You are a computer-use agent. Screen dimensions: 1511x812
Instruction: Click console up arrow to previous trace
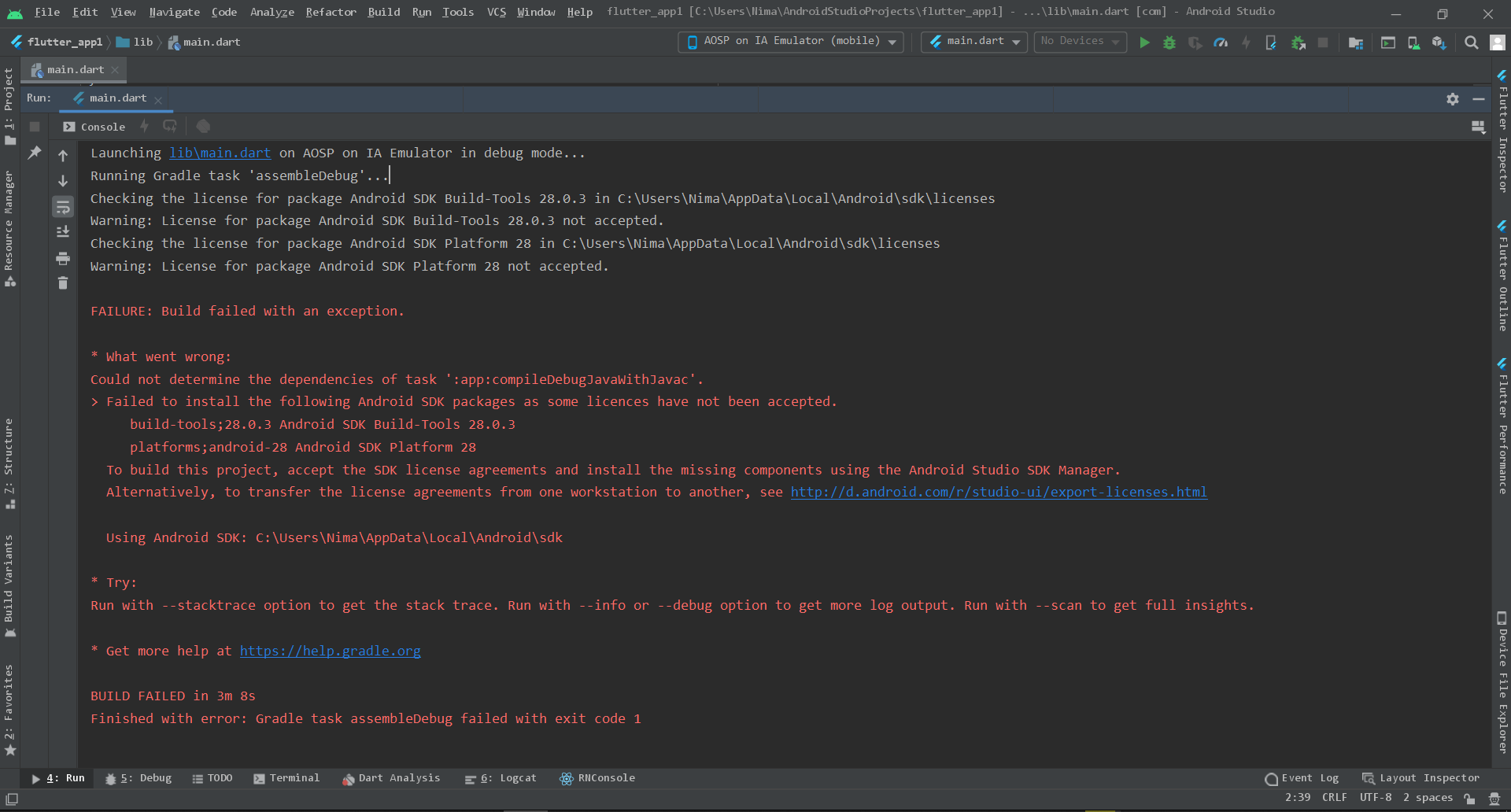pos(63,156)
